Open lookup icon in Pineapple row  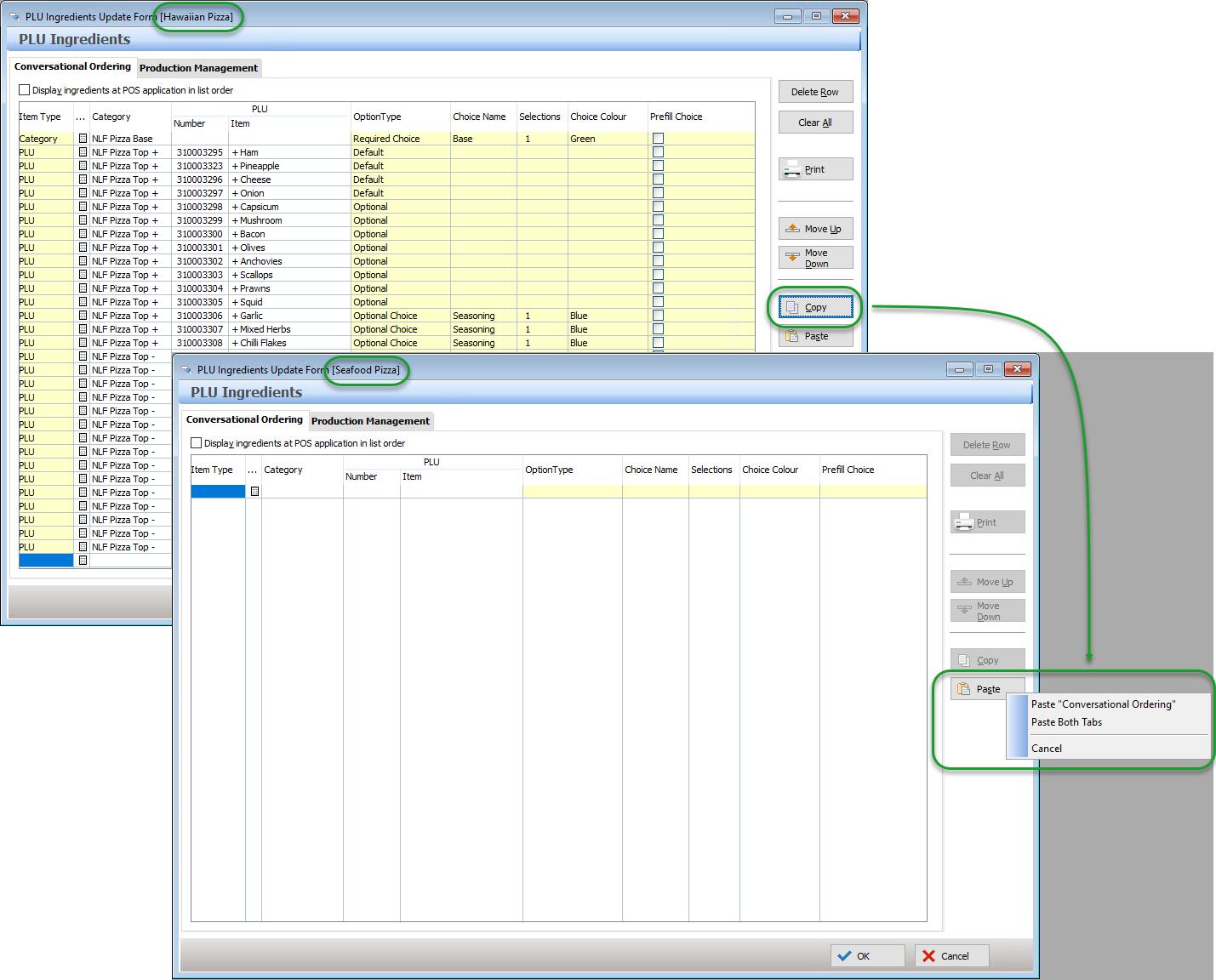[83, 166]
